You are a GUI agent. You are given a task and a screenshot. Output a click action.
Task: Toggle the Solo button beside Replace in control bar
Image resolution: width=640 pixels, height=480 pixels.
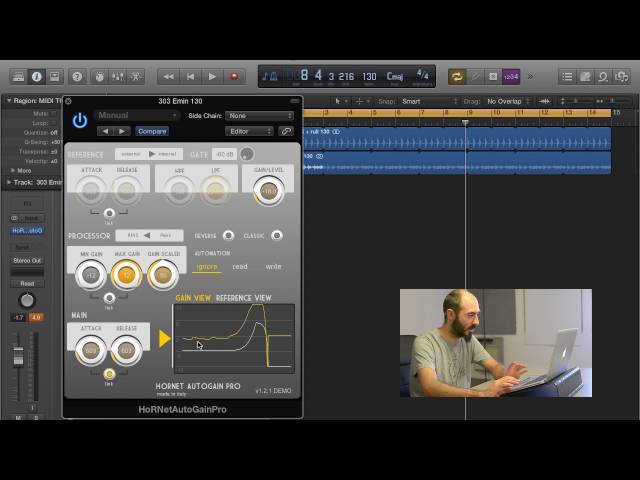click(x=493, y=76)
